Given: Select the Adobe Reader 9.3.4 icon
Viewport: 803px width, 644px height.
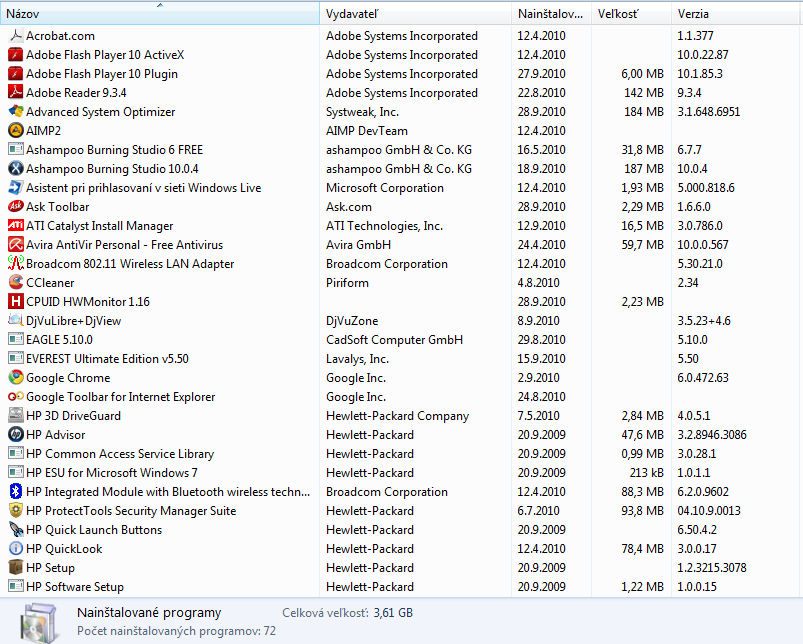Looking at the screenshot, I should pyautogui.click(x=16, y=93).
